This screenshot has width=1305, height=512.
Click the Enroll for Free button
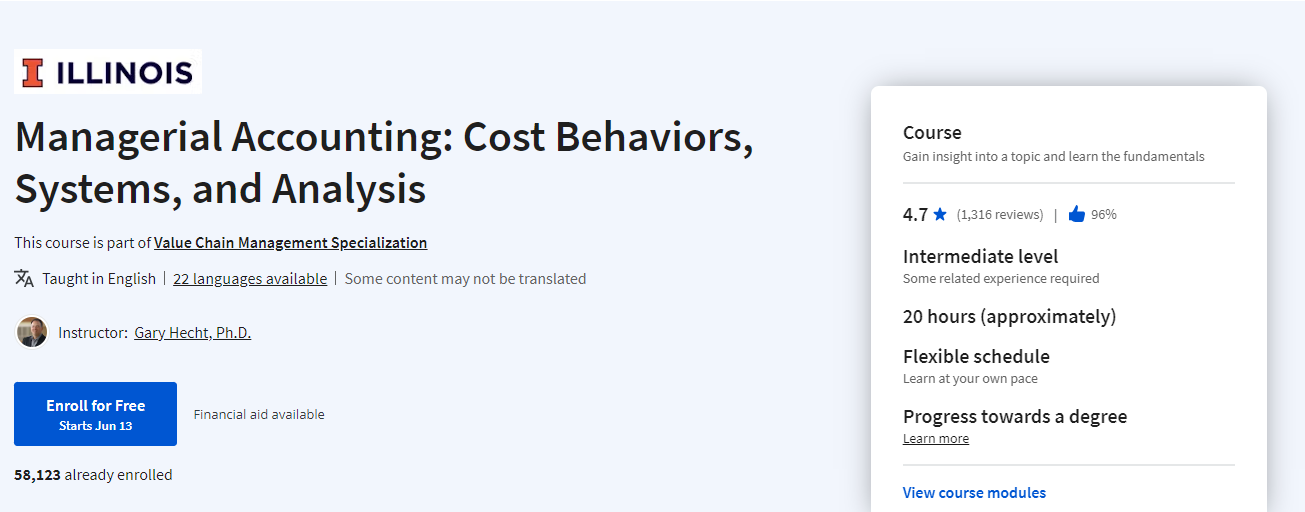point(95,414)
